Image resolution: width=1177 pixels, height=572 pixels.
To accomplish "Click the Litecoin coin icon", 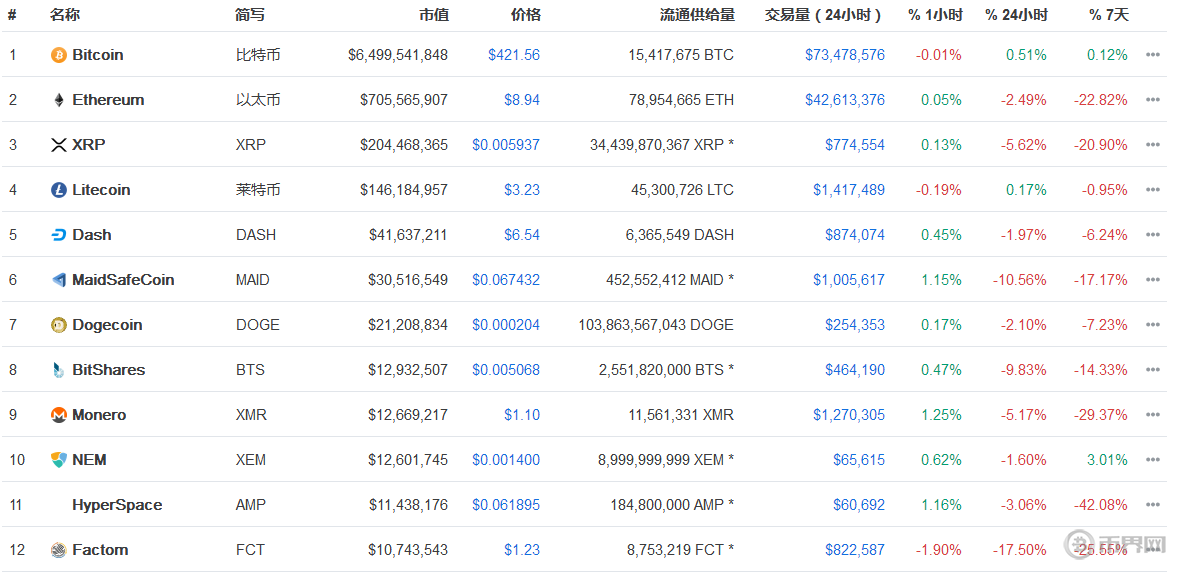I will (59, 190).
